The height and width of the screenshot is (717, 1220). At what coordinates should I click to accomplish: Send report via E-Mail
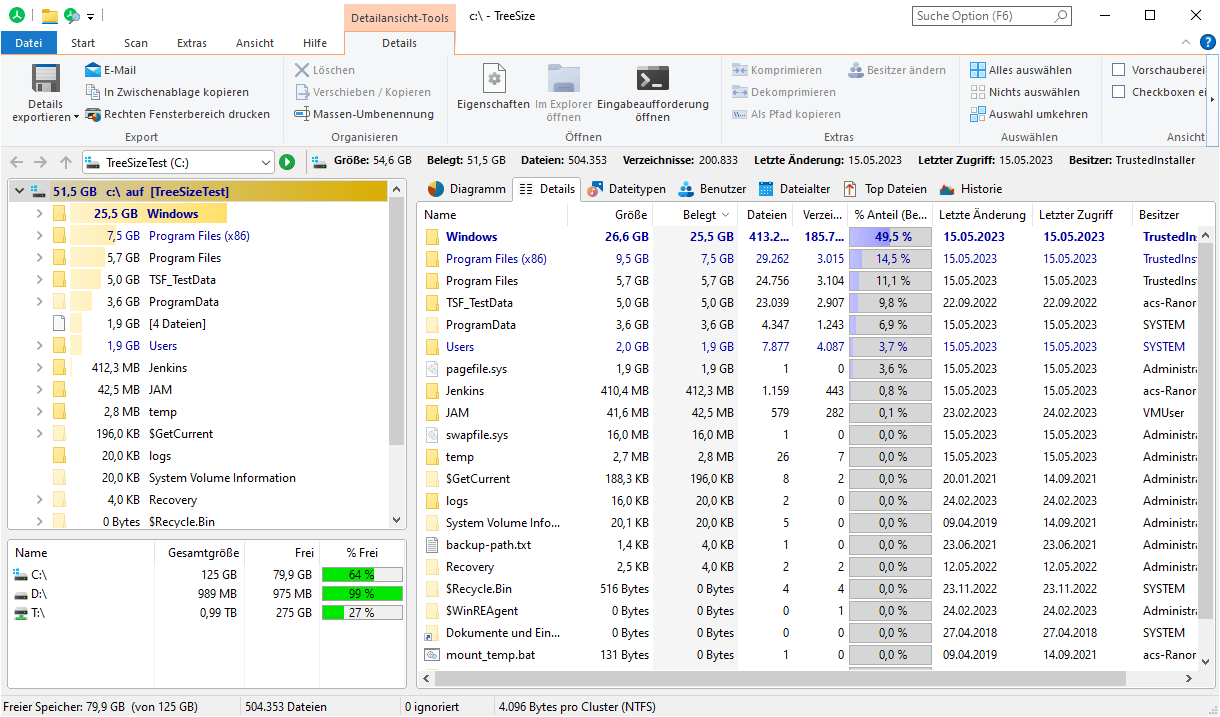110,70
